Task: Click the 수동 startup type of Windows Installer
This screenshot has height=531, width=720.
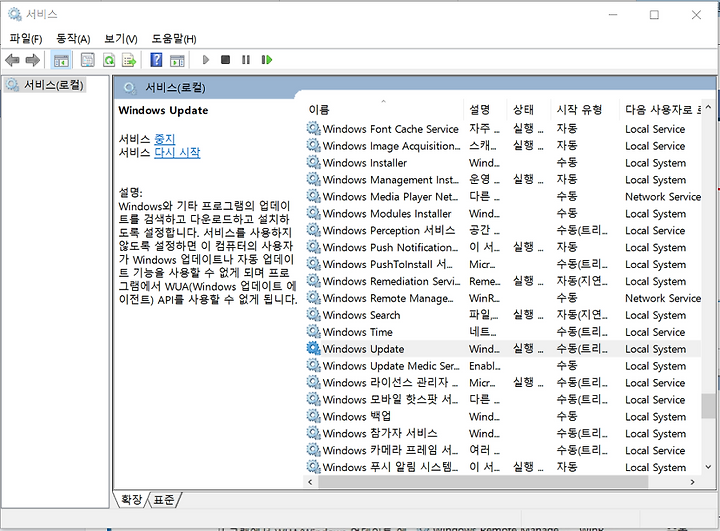Action: tap(567, 162)
